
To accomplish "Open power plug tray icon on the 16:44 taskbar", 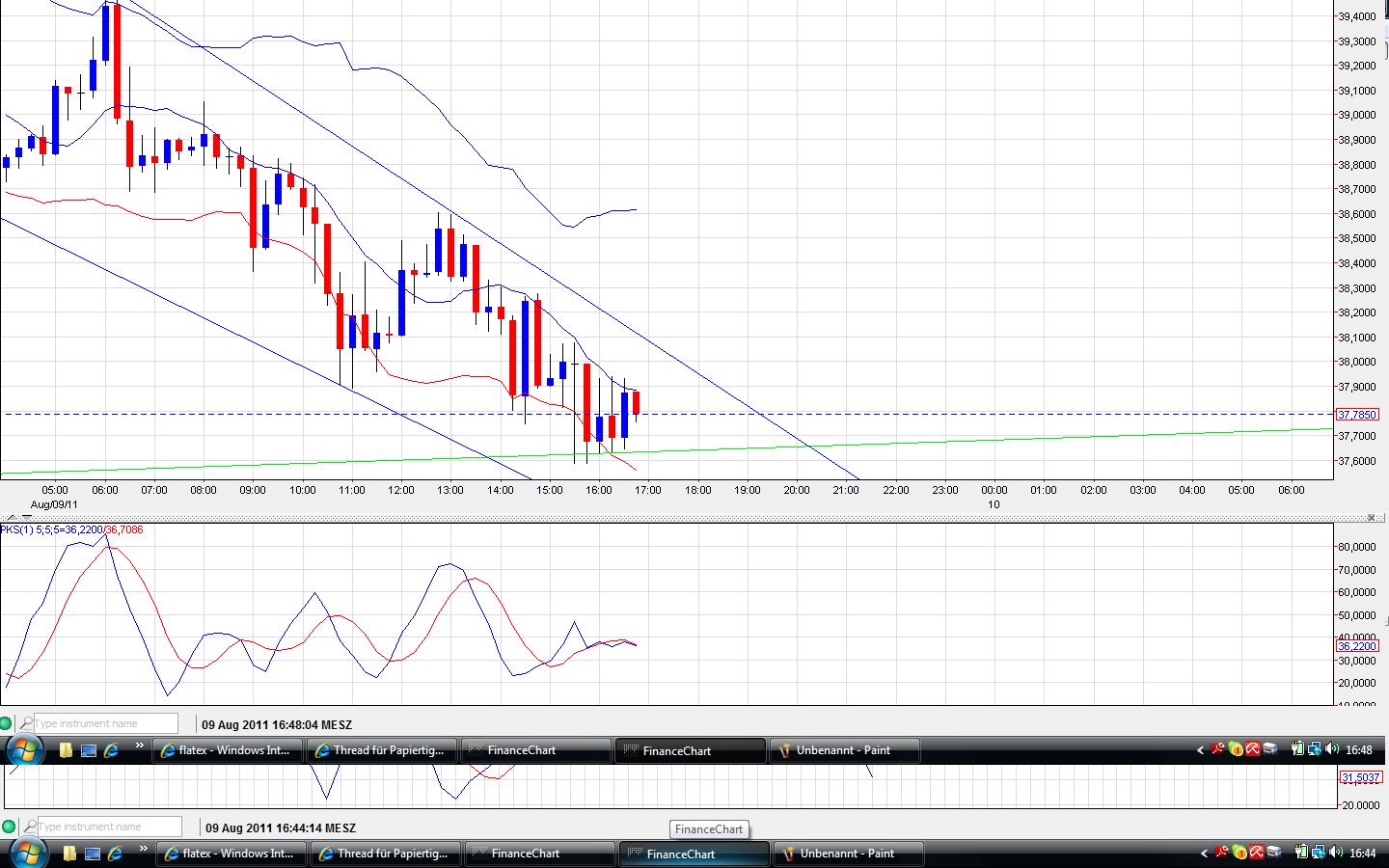I will click(x=1301, y=853).
